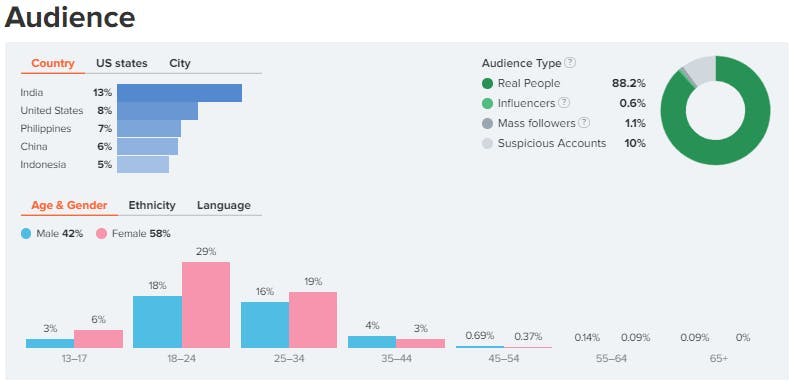
Task: Click the United States 8% bar
Action: 157,111
